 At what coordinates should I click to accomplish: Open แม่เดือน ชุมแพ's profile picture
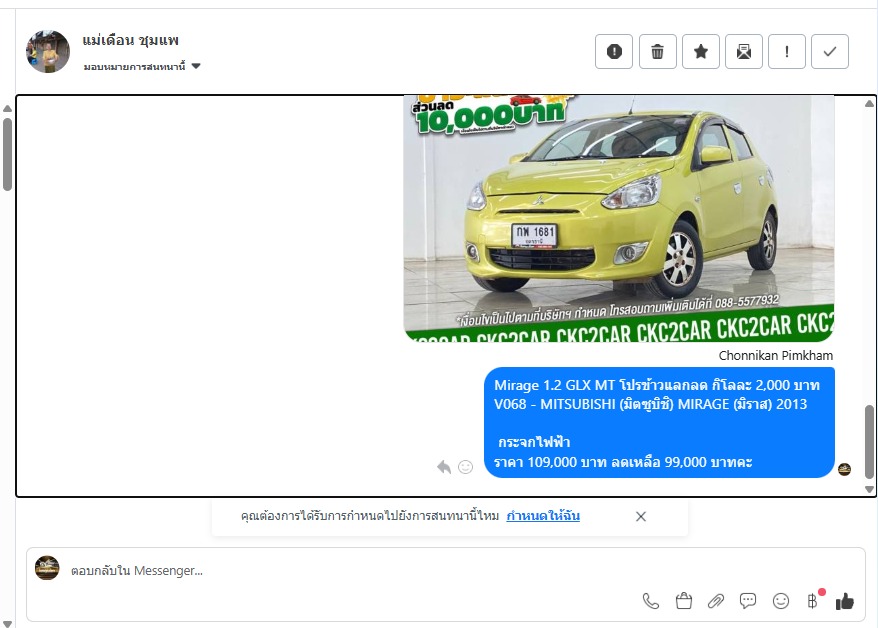(x=48, y=51)
